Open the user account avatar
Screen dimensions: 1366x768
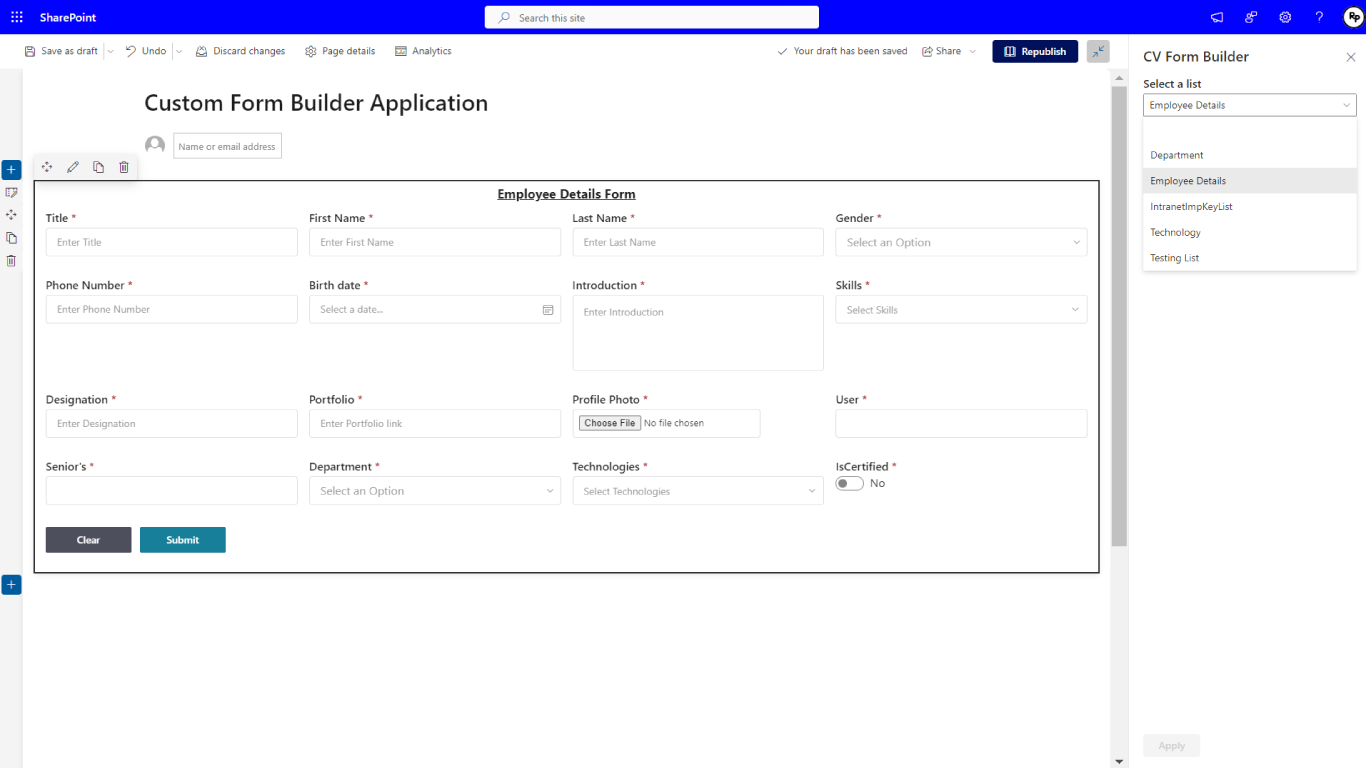click(x=1353, y=17)
